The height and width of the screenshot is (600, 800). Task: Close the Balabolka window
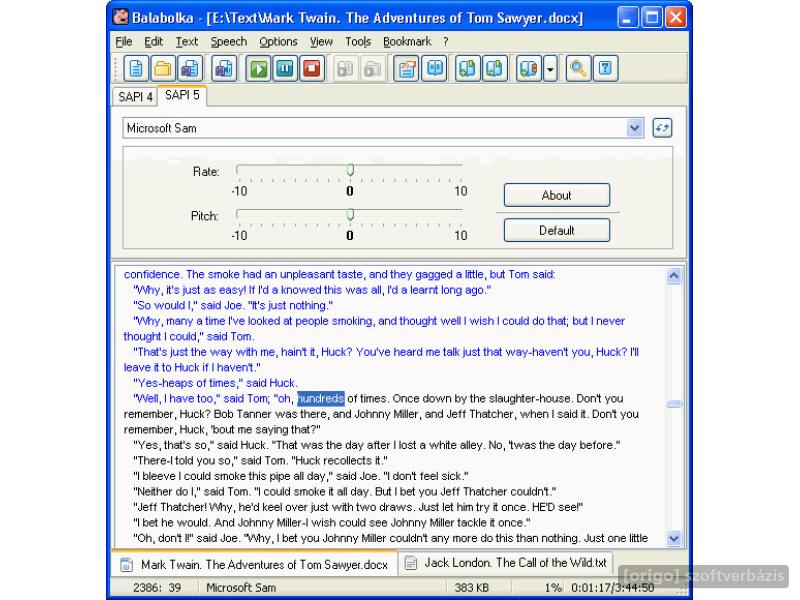point(676,17)
